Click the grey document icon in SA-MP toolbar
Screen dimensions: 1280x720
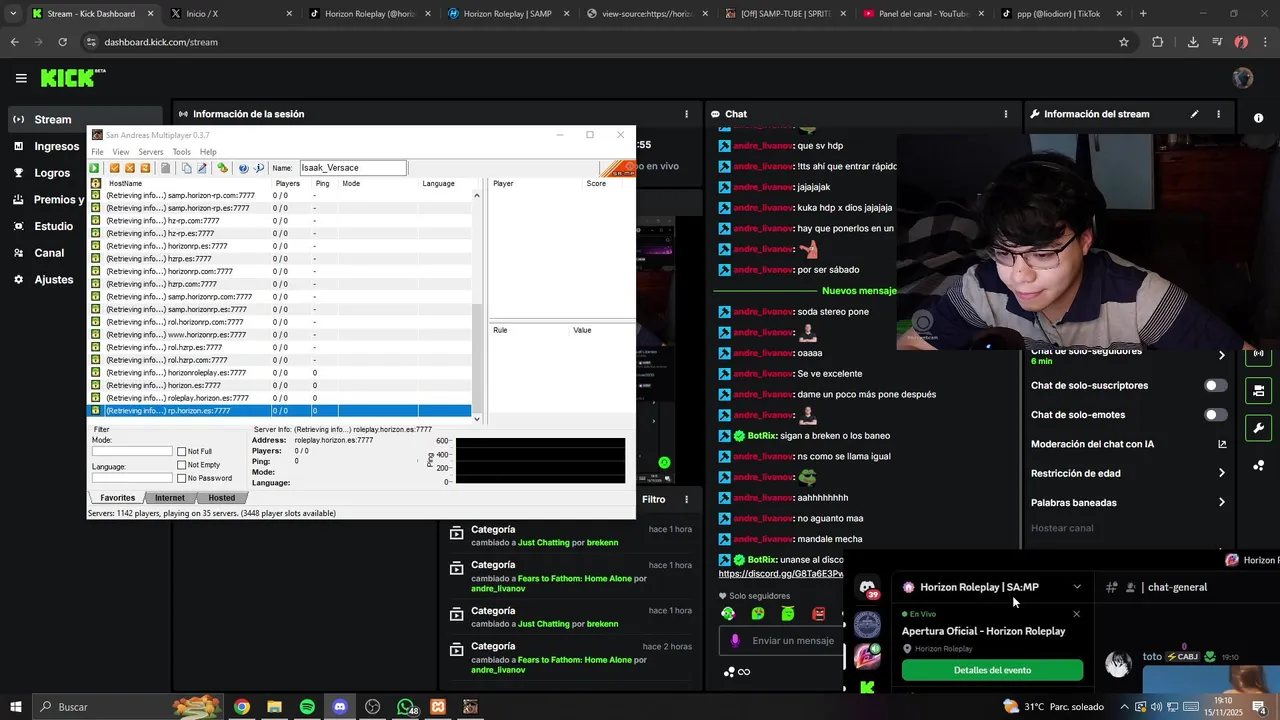click(165, 168)
